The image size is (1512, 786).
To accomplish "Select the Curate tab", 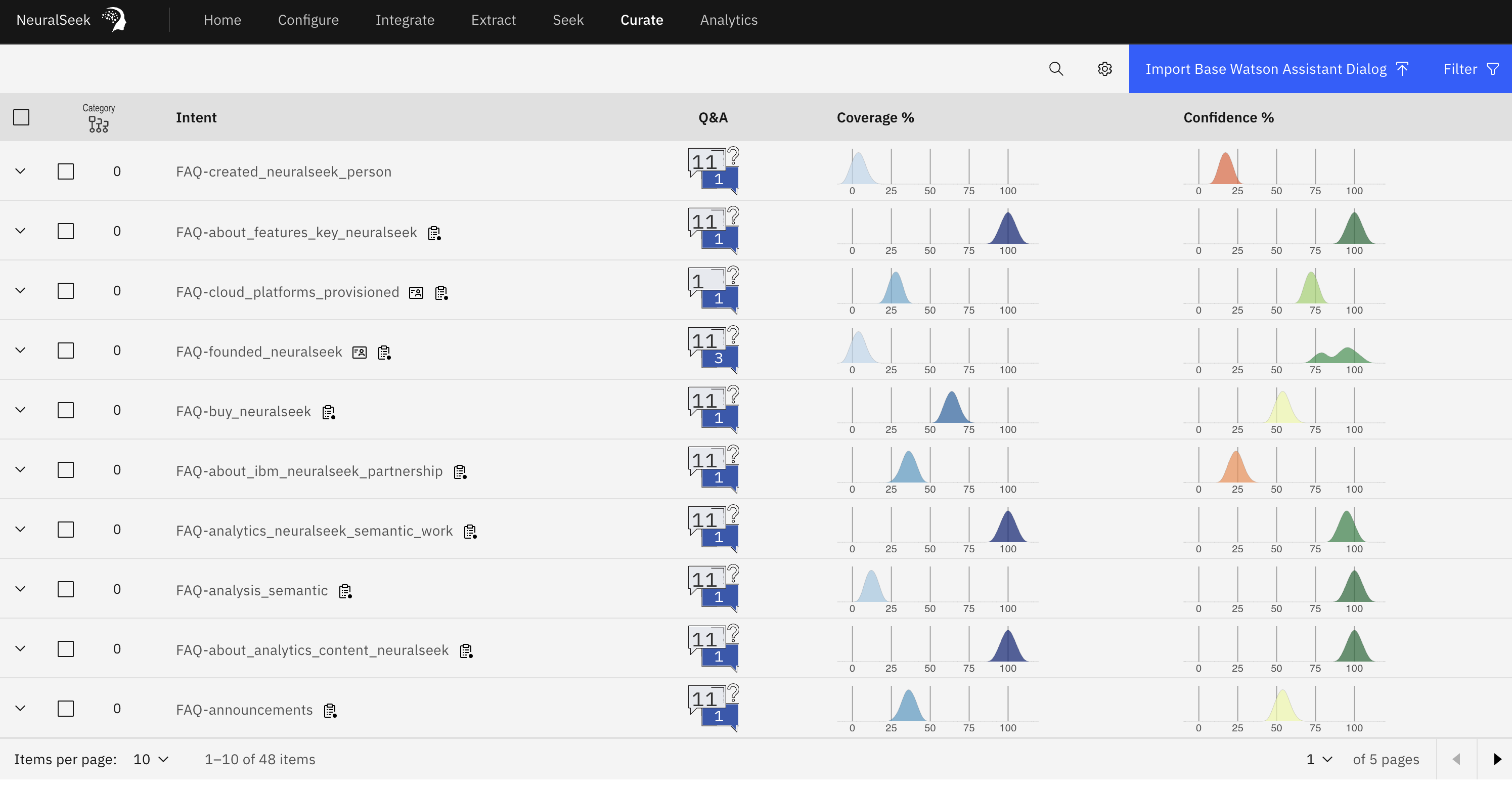I will pos(642,20).
